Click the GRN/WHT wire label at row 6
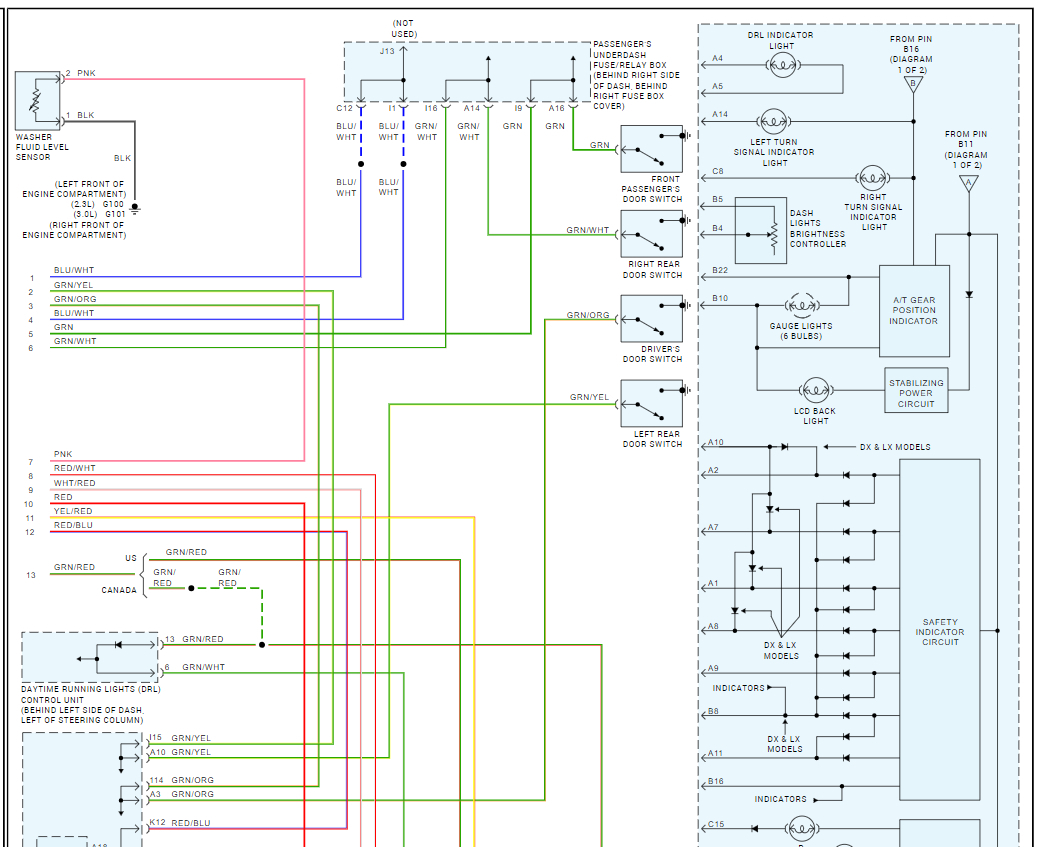Viewport: 1043px width, 847px height. click(x=75, y=341)
